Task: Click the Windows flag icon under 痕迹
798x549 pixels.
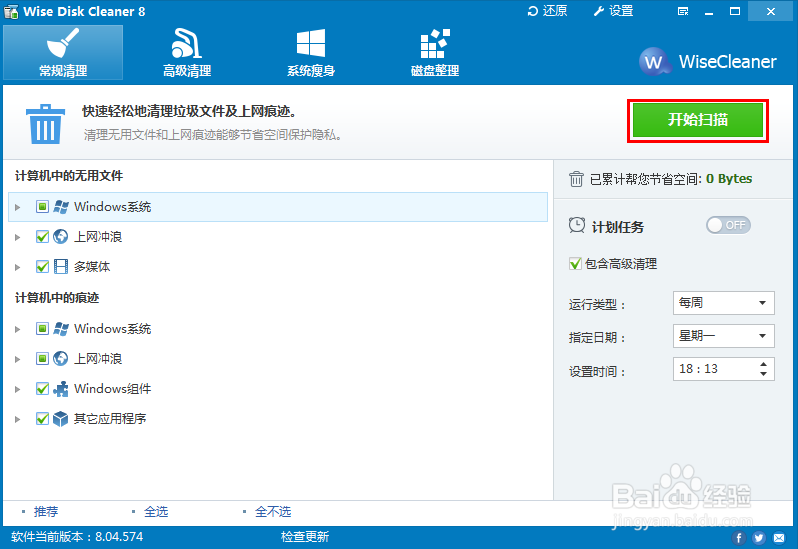Action: [x=61, y=329]
